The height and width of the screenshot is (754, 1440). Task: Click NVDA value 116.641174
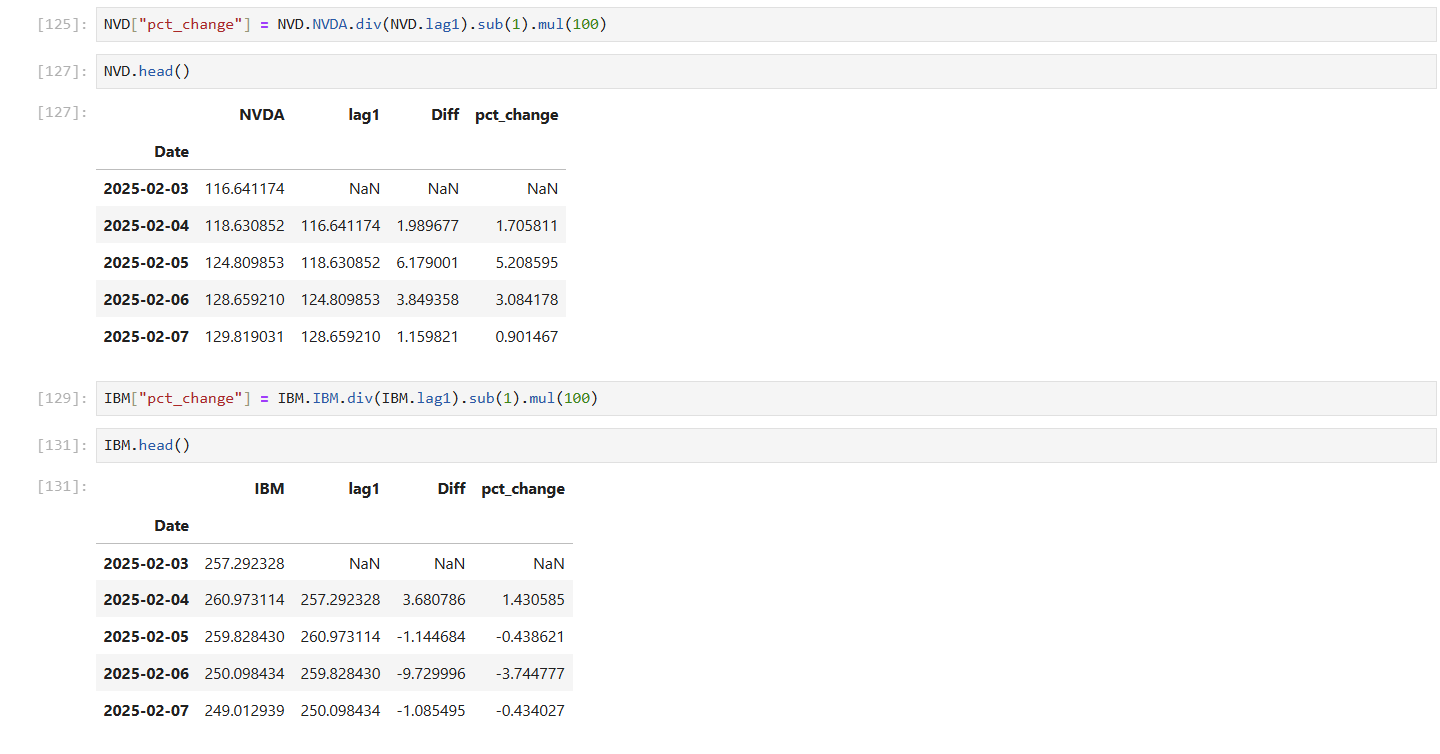coord(244,188)
